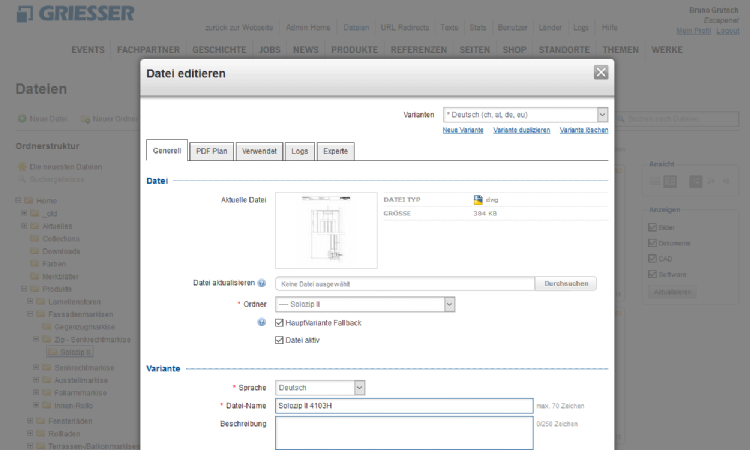Click into the Datei-Name text field
This screenshot has width=750, height=450.
pyautogui.click(x=404, y=406)
